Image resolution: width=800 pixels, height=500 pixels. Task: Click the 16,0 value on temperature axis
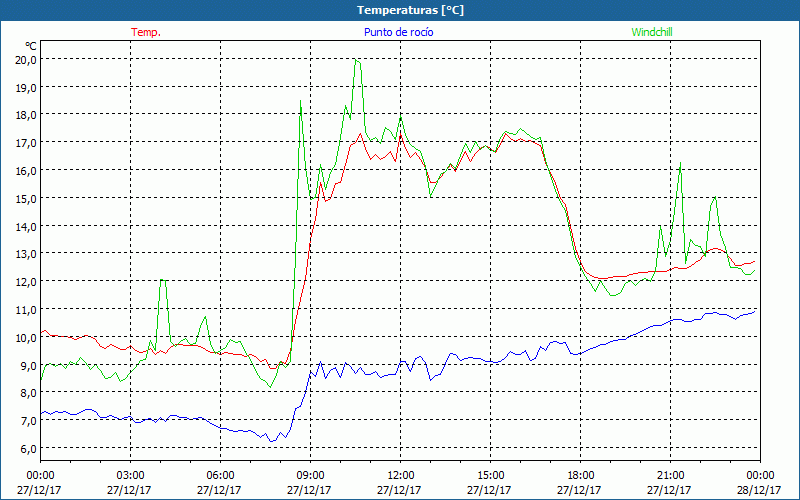pos(26,171)
